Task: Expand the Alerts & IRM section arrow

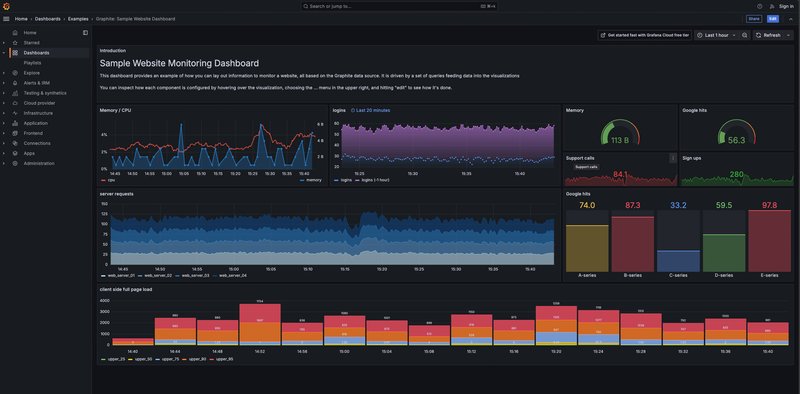Action: click(4, 83)
